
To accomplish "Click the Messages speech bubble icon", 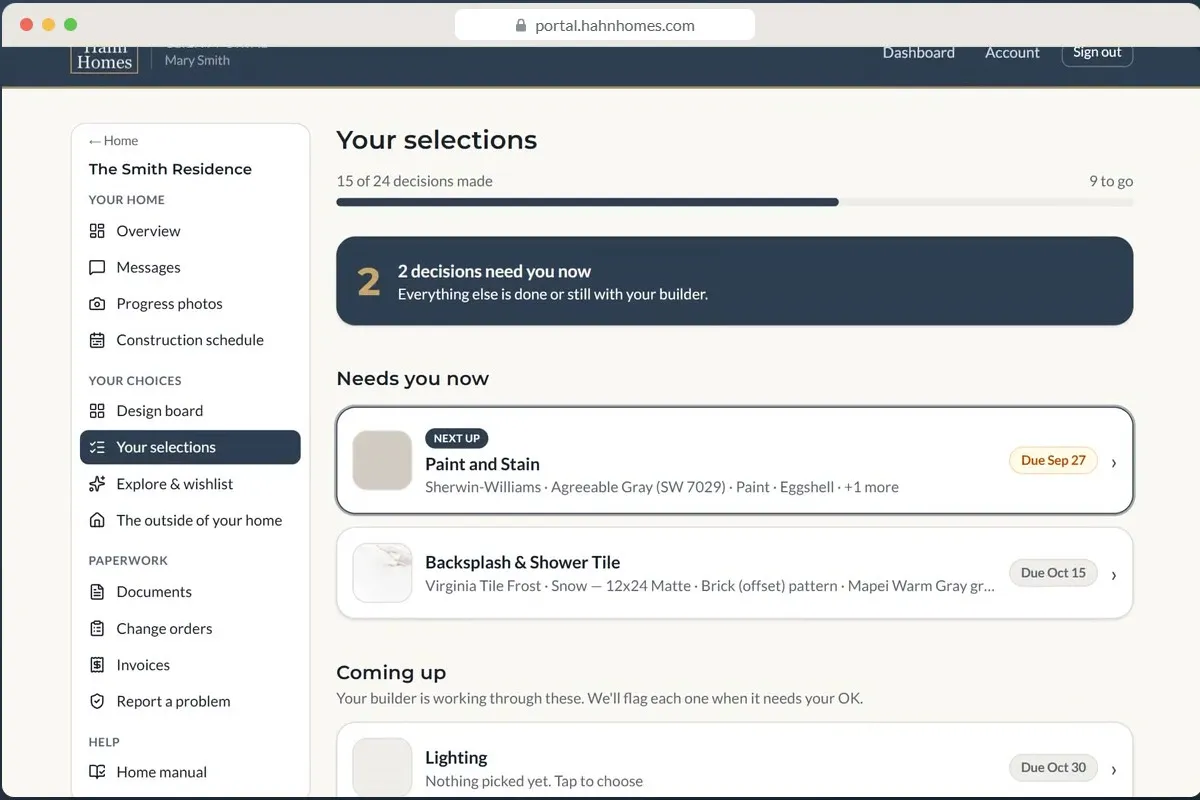I will 97,268.
